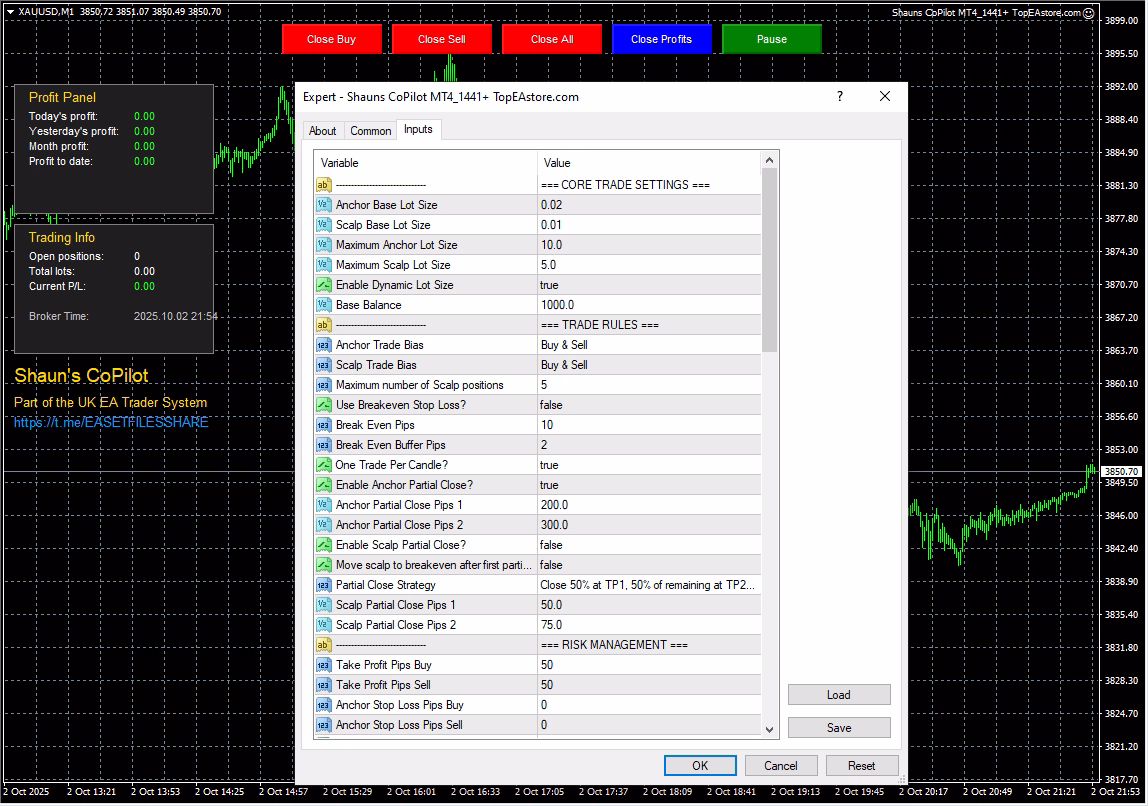Select the Inputs tab
The image size is (1148, 806).
[418, 130]
